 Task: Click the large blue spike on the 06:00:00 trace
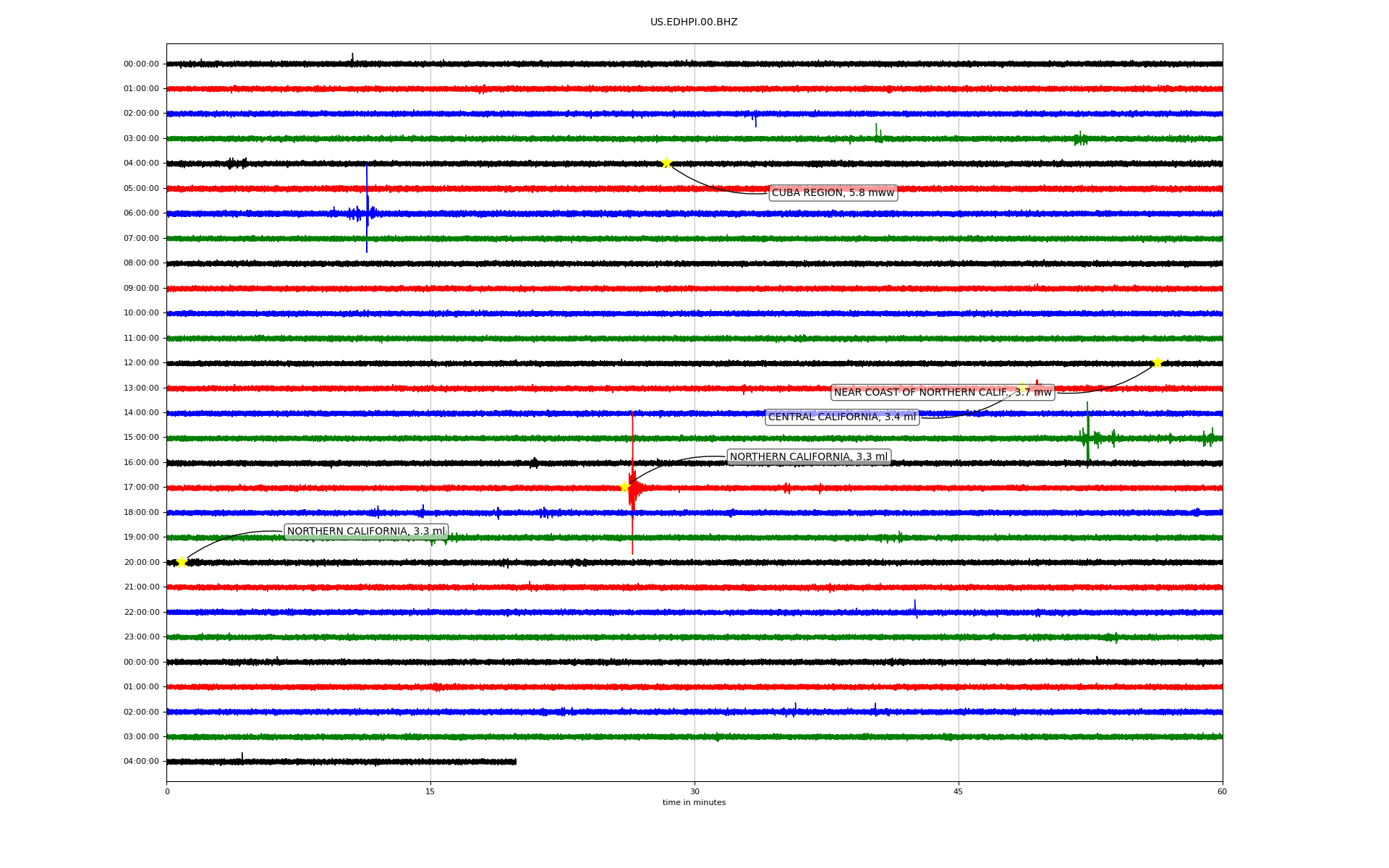tap(367, 206)
